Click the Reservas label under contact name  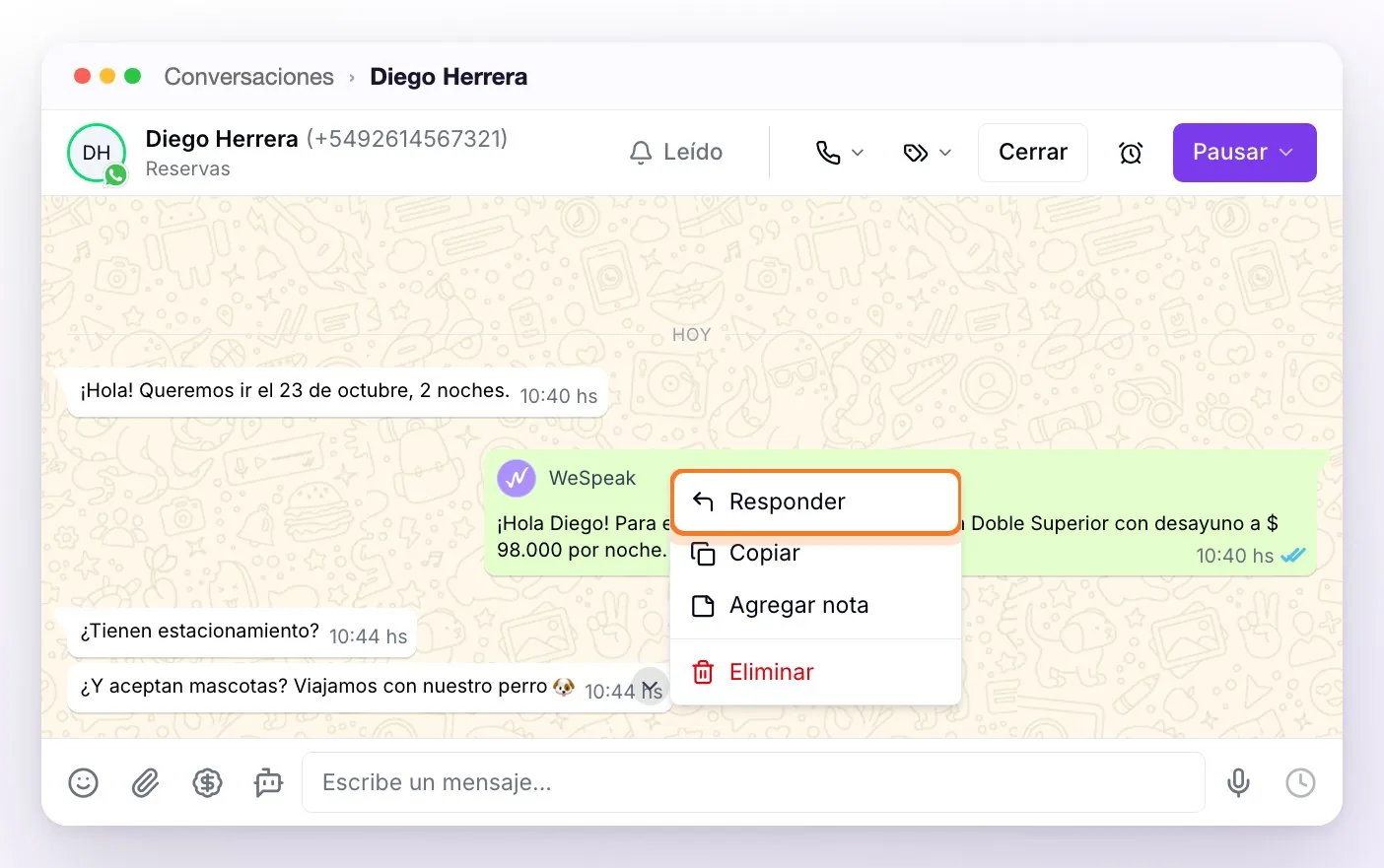(187, 169)
